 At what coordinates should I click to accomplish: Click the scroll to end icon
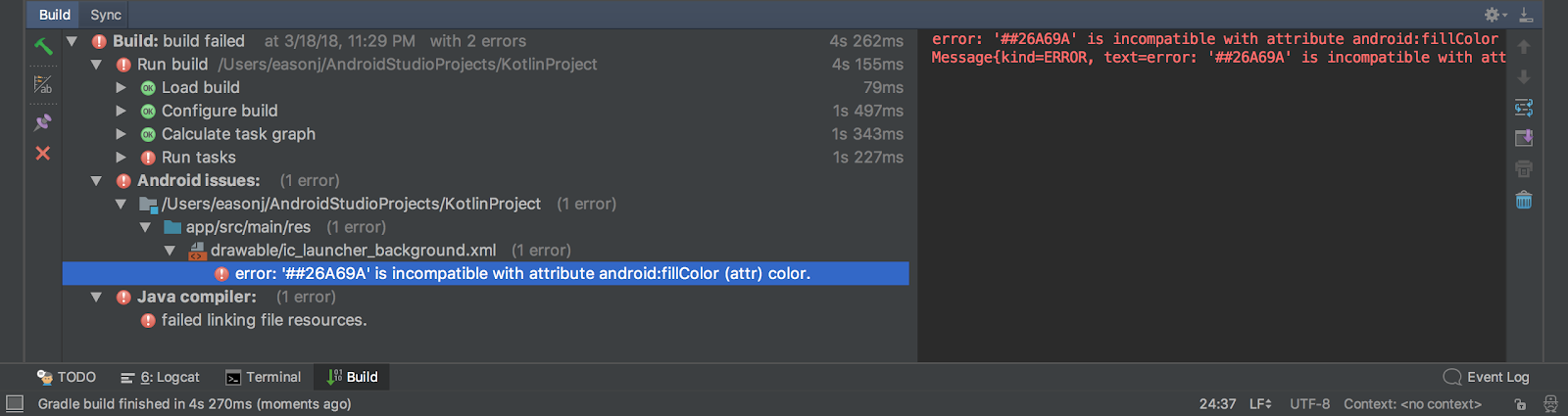point(1524,138)
